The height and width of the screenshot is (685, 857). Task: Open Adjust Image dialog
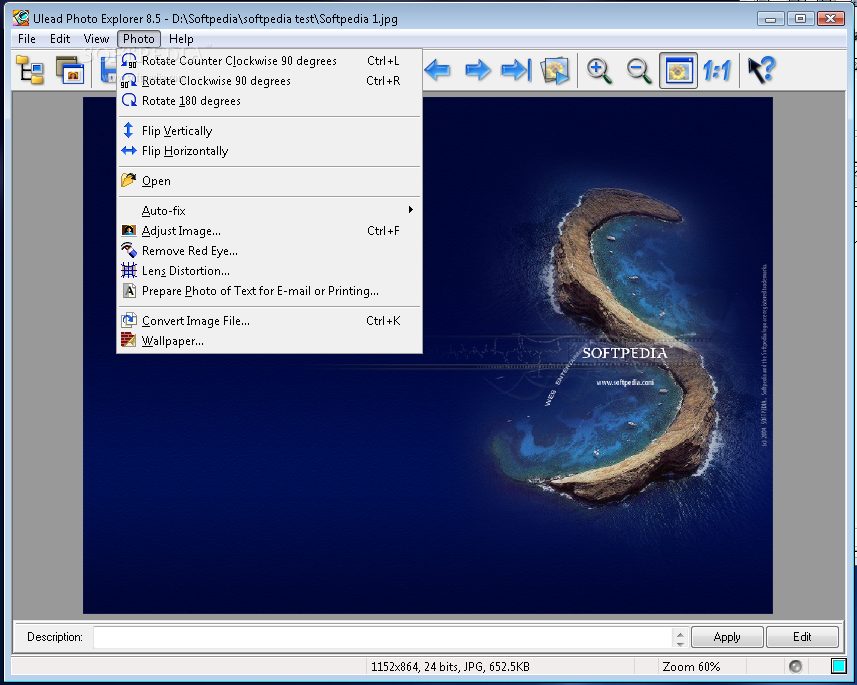269,231
